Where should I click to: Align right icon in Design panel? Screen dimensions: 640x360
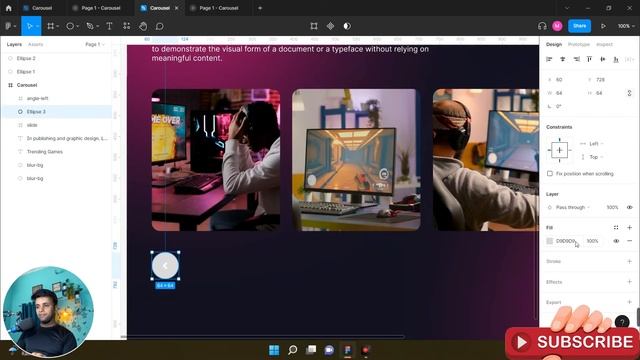(x=576, y=59)
